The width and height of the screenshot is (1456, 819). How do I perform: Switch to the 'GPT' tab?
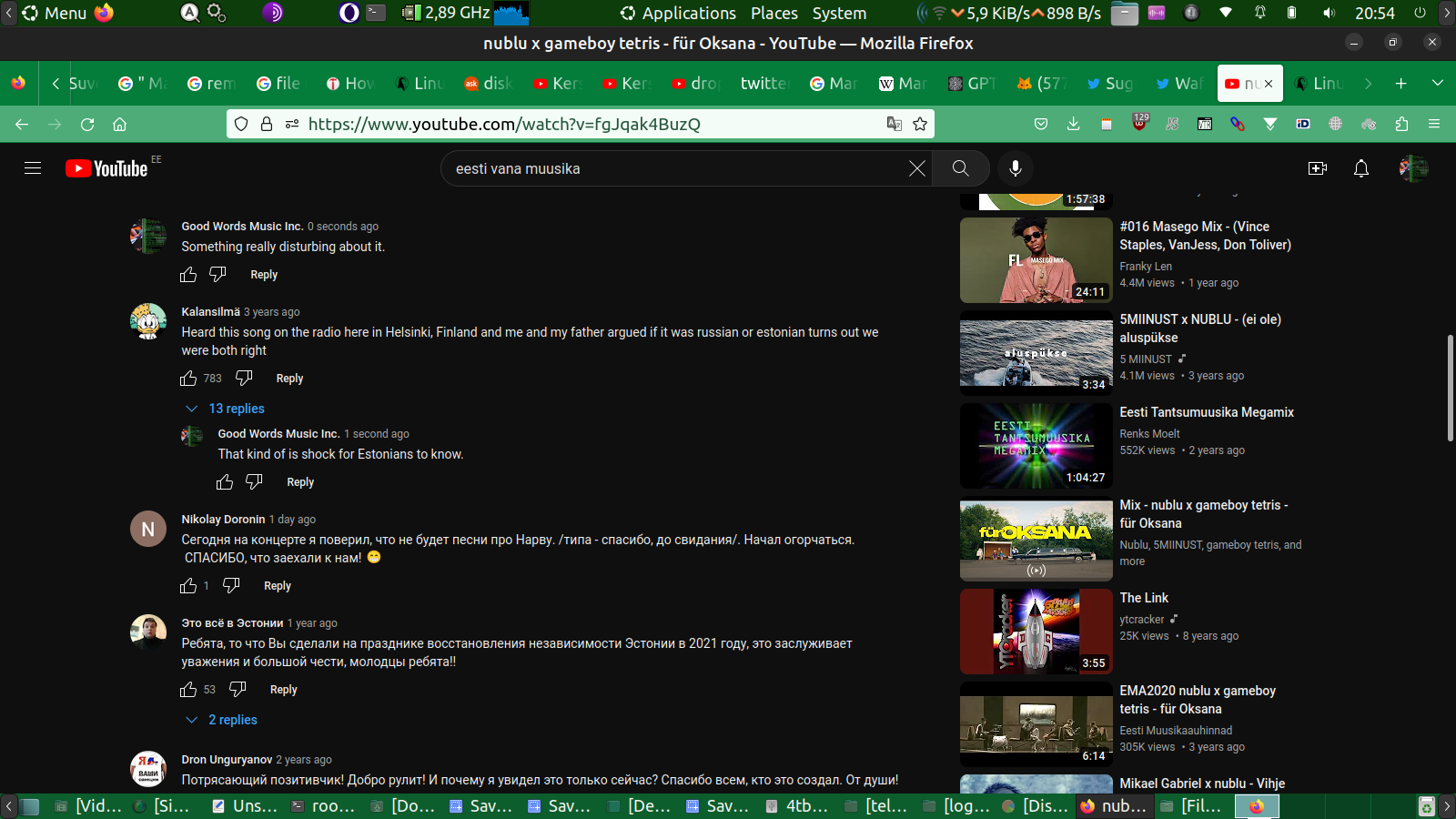(x=973, y=84)
